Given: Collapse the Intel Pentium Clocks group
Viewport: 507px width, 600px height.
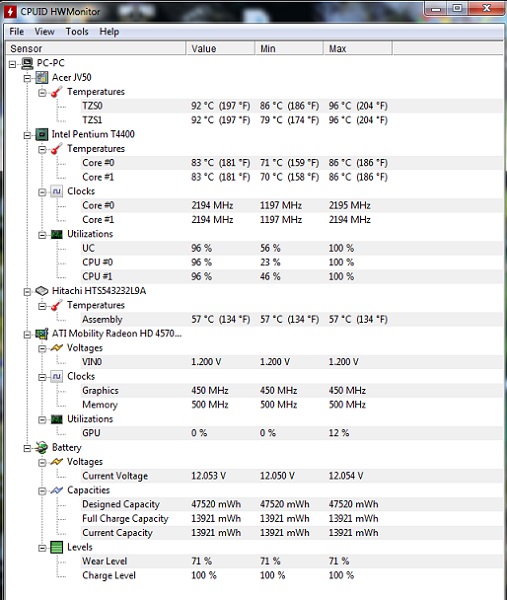Looking at the screenshot, I should click(42, 192).
